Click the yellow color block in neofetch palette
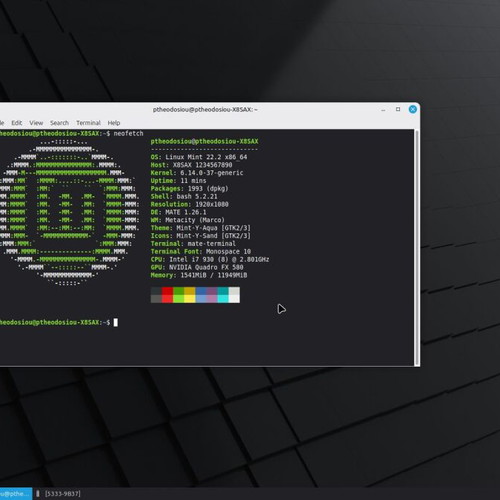This screenshot has width=500, height=500. (x=190, y=295)
